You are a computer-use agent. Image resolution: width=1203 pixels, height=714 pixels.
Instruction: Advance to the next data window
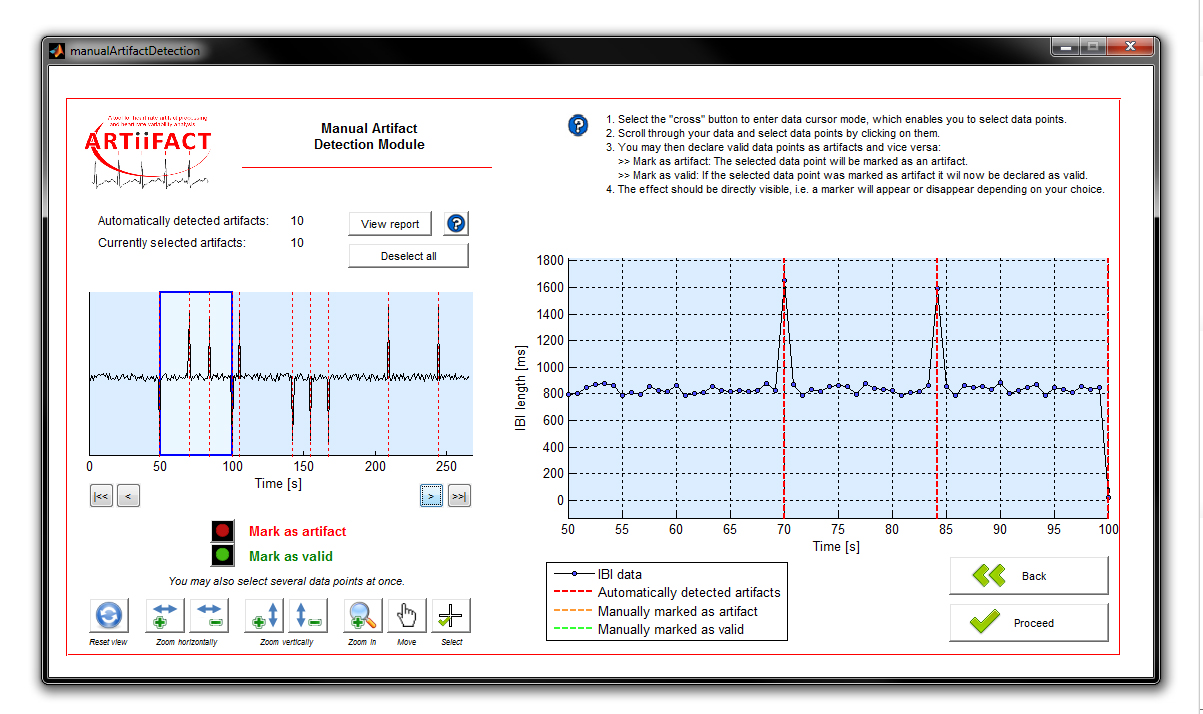coord(431,495)
